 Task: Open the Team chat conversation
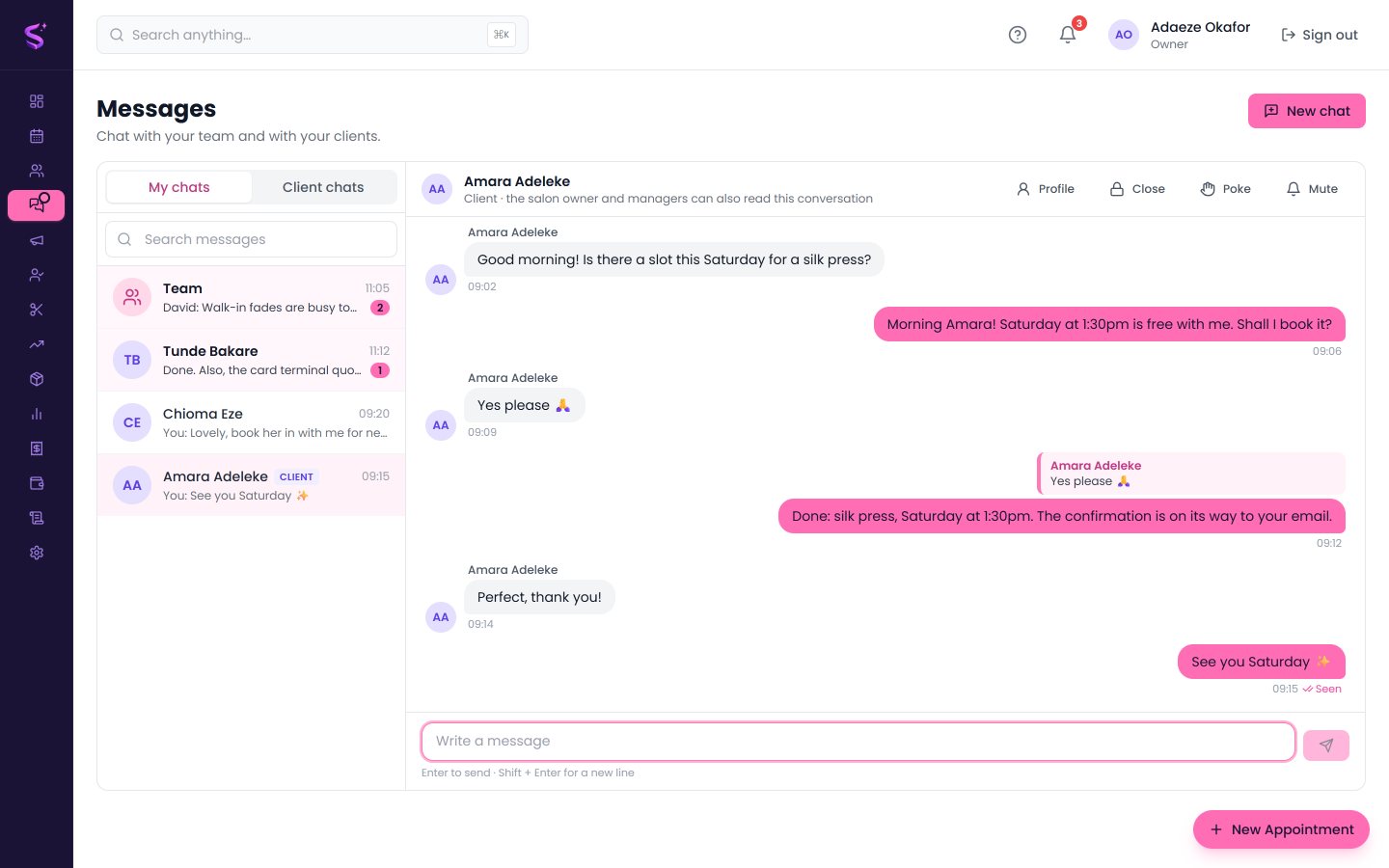(x=251, y=297)
